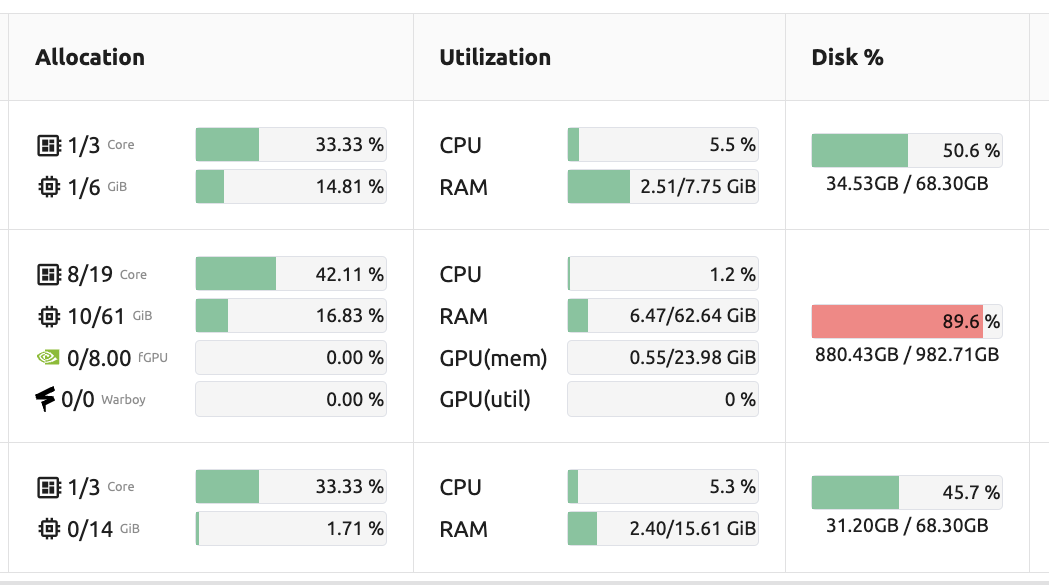Click the memory icon beside 0/14 GiB
This screenshot has width=1049, height=585.
coord(48,529)
